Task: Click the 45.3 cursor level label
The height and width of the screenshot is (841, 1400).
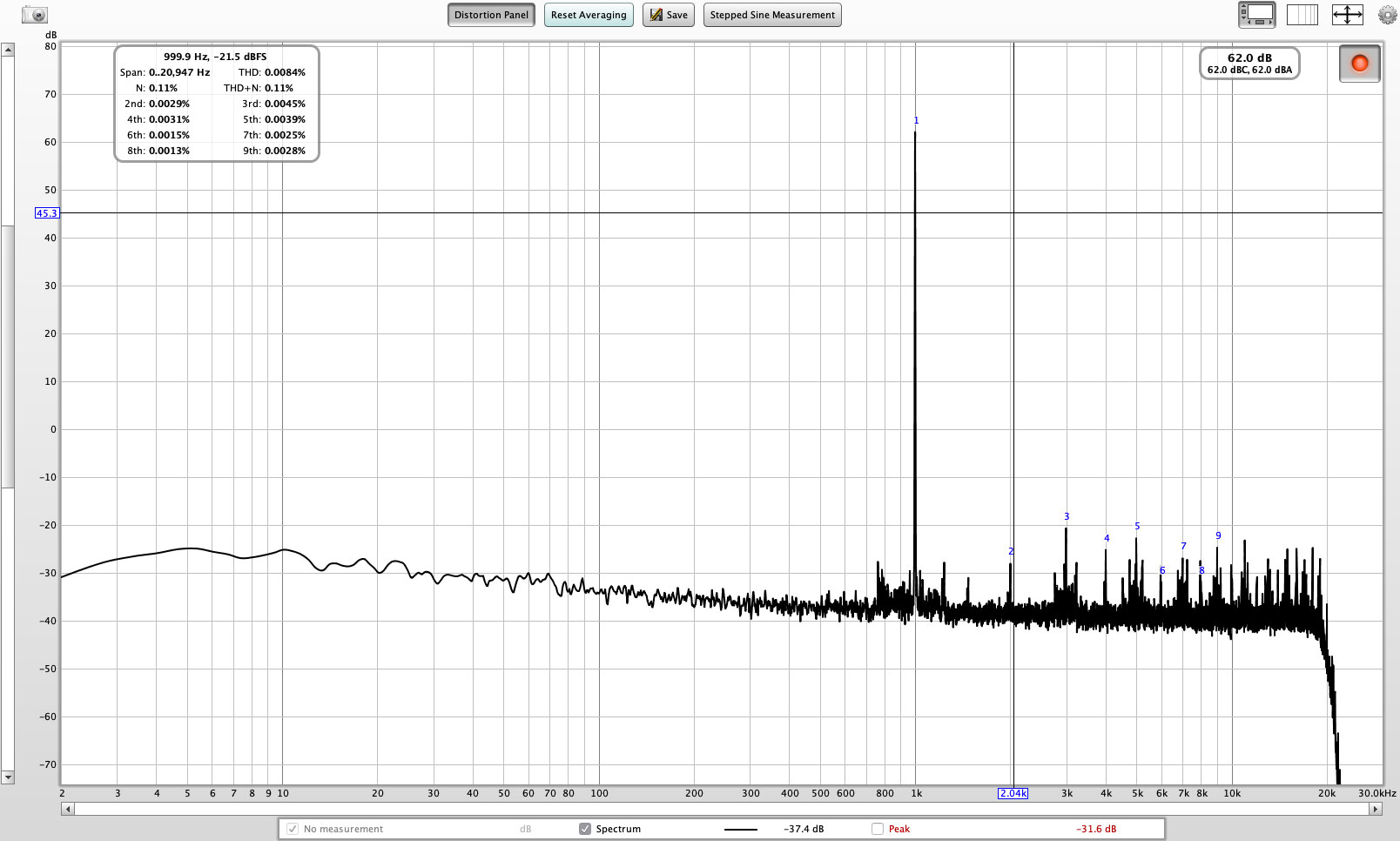Action: 47,213
